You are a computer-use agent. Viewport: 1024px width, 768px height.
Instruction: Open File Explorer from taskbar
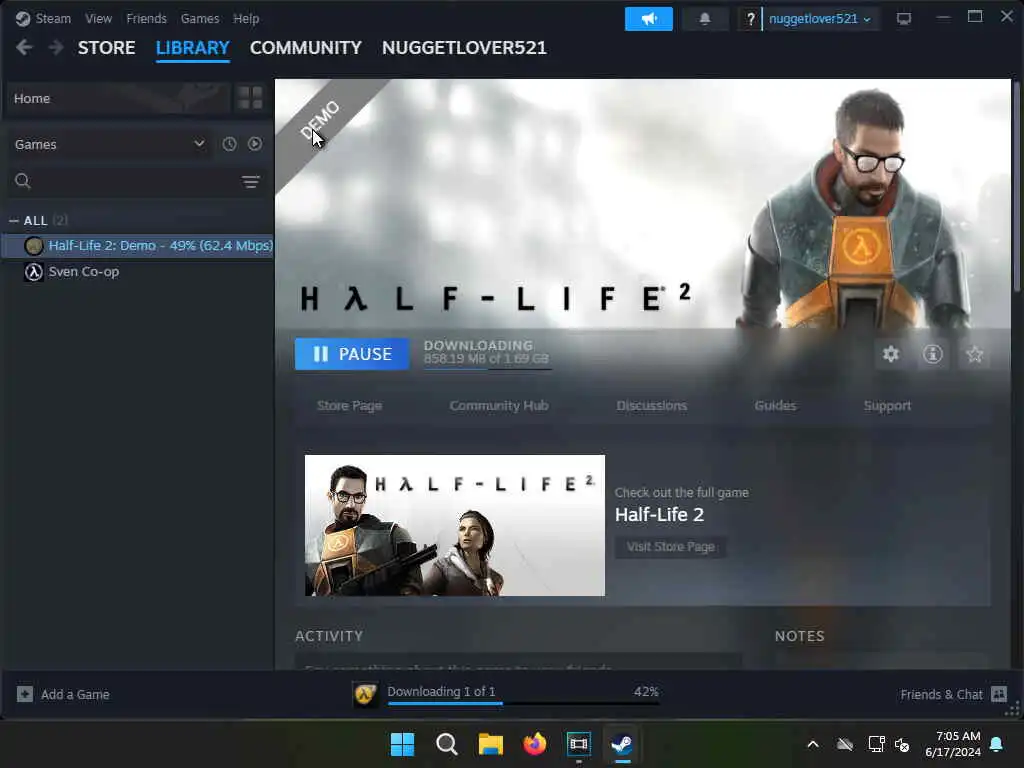pyautogui.click(x=490, y=744)
